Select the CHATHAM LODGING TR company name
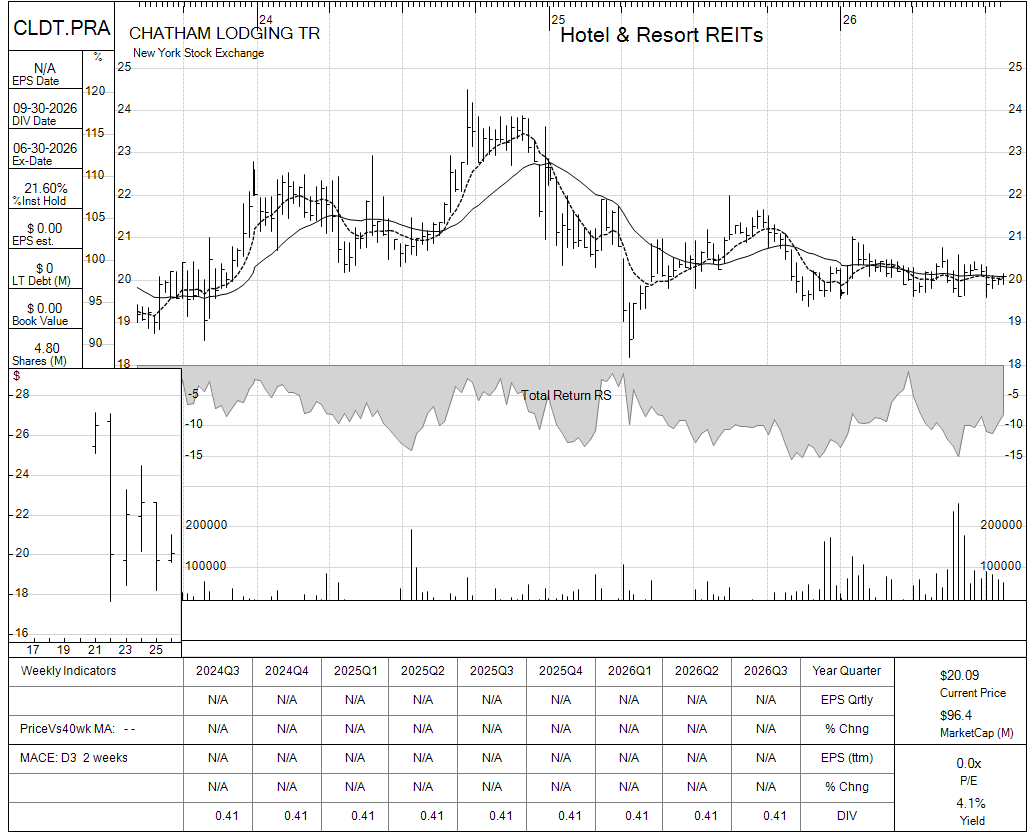The width and height of the screenshot is (1032, 840). (x=224, y=34)
